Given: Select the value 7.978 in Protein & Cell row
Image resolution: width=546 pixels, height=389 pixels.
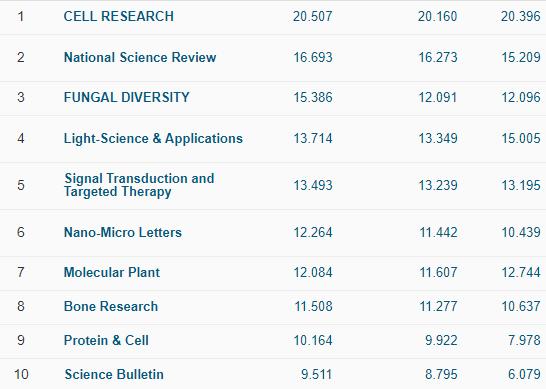Looking at the screenshot, I should (x=524, y=340).
